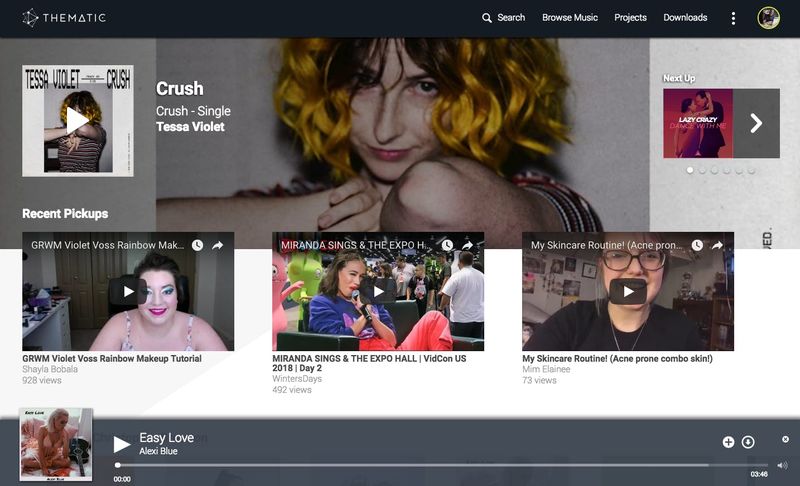Click the Lazy Crazy Next Up thumbnail
The image size is (800, 486).
coord(698,123)
